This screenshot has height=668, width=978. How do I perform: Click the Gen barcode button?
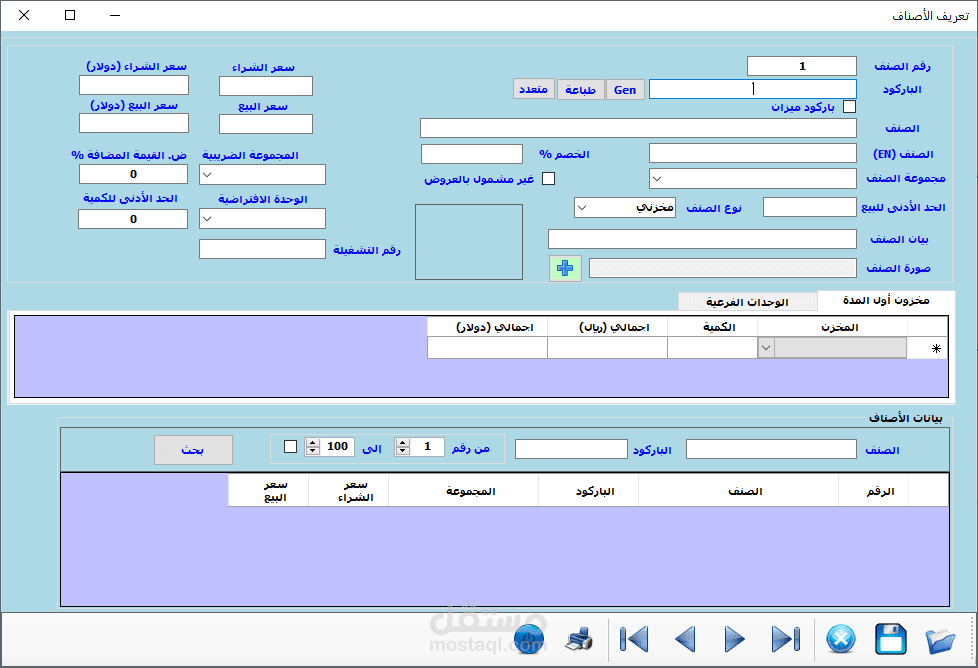coord(625,90)
